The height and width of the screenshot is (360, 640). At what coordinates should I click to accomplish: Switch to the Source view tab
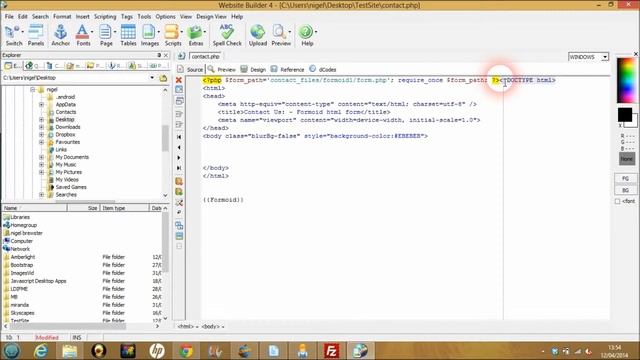[190, 69]
